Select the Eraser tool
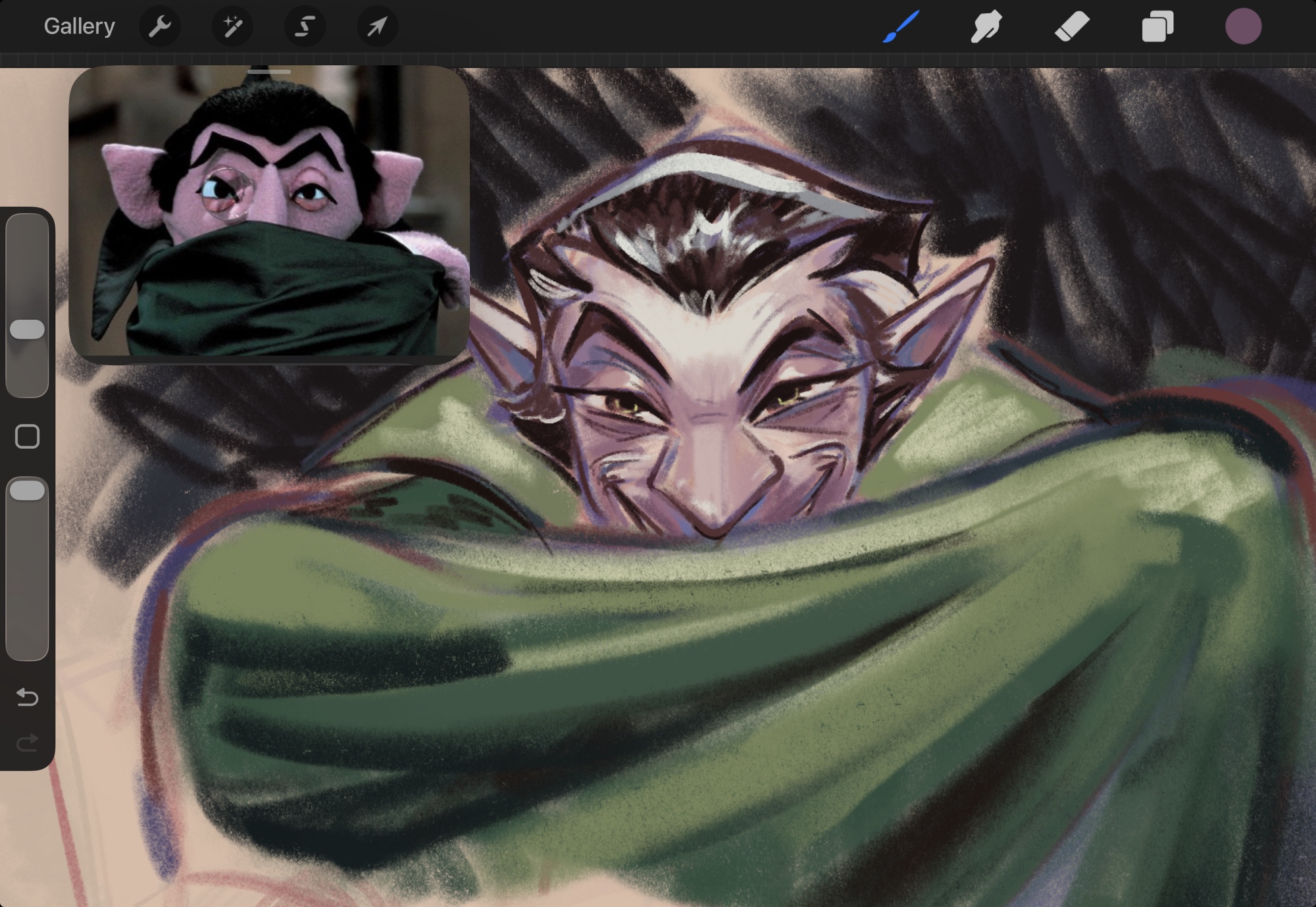The width and height of the screenshot is (1316, 907). point(1072,27)
